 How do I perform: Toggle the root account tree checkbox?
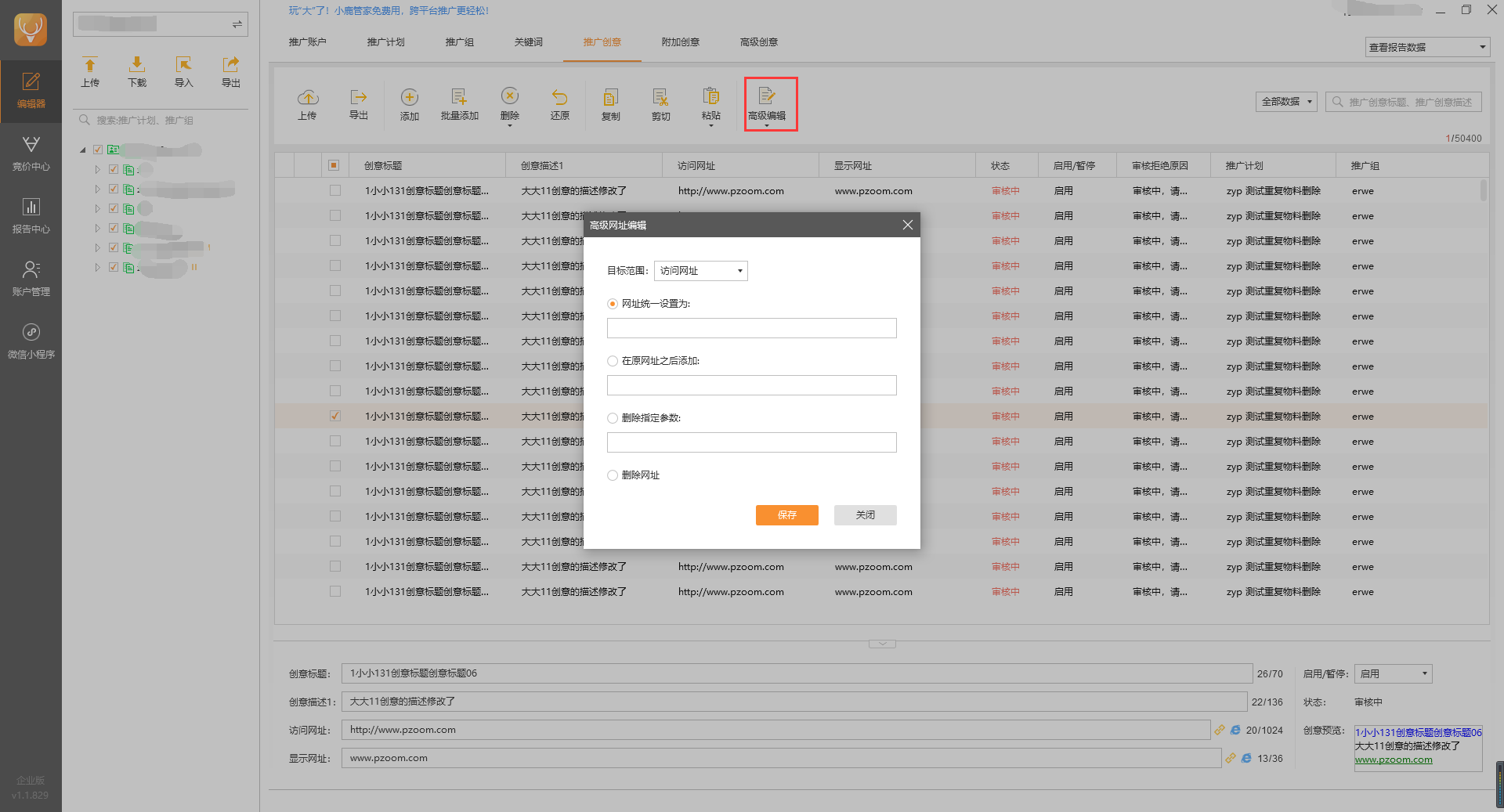pyautogui.click(x=98, y=150)
